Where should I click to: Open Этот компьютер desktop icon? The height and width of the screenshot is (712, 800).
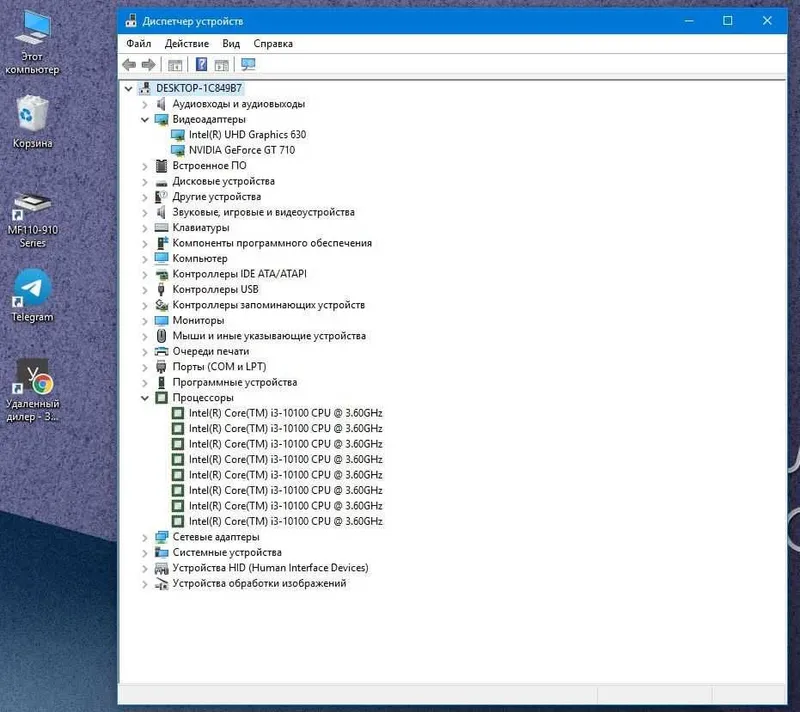[32, 41]
